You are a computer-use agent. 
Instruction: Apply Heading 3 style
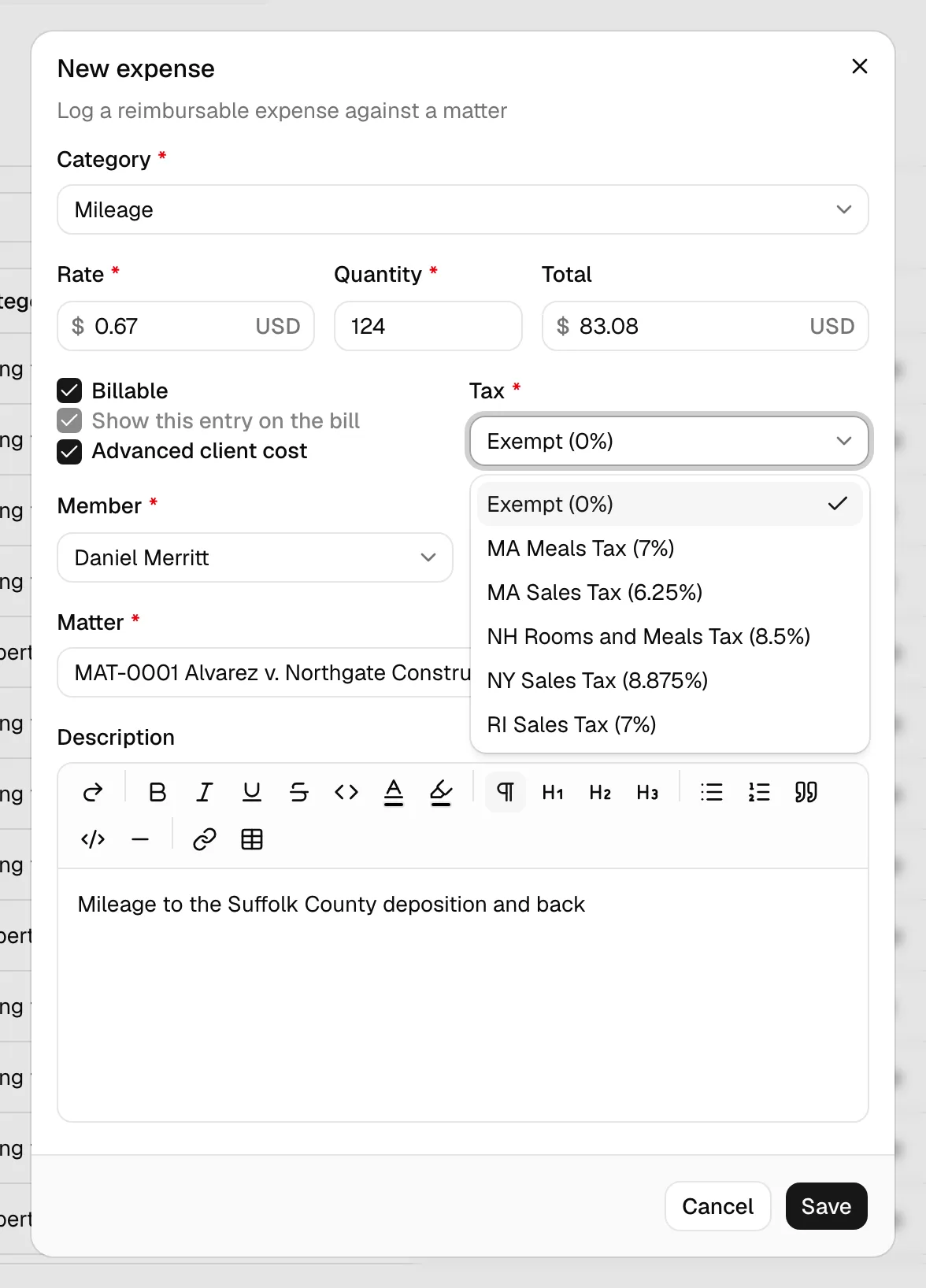[x=647, y=792]
